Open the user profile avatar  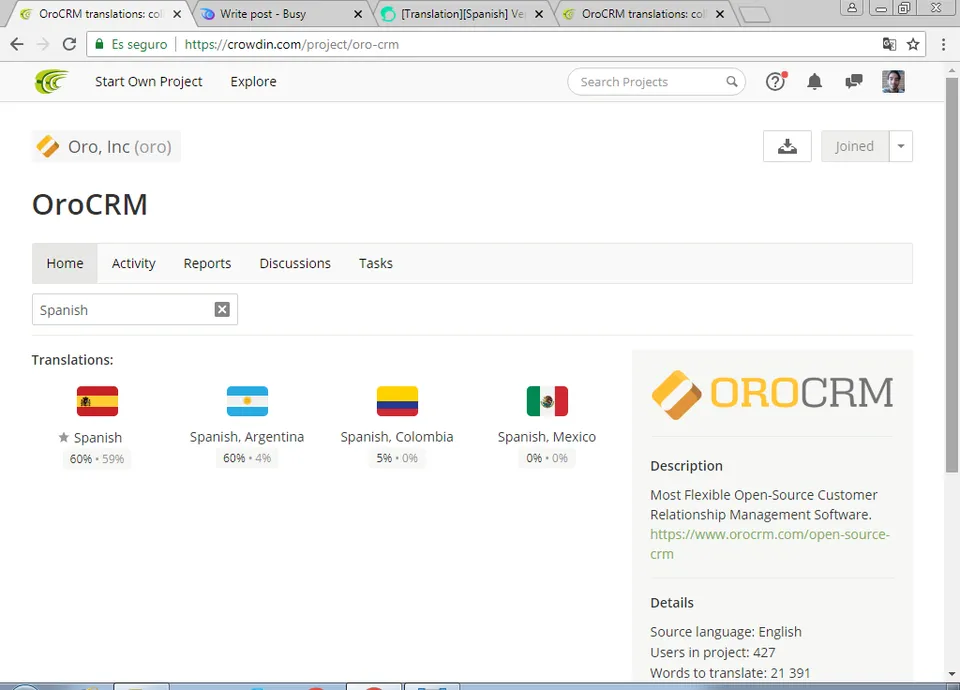click(893, 81)
